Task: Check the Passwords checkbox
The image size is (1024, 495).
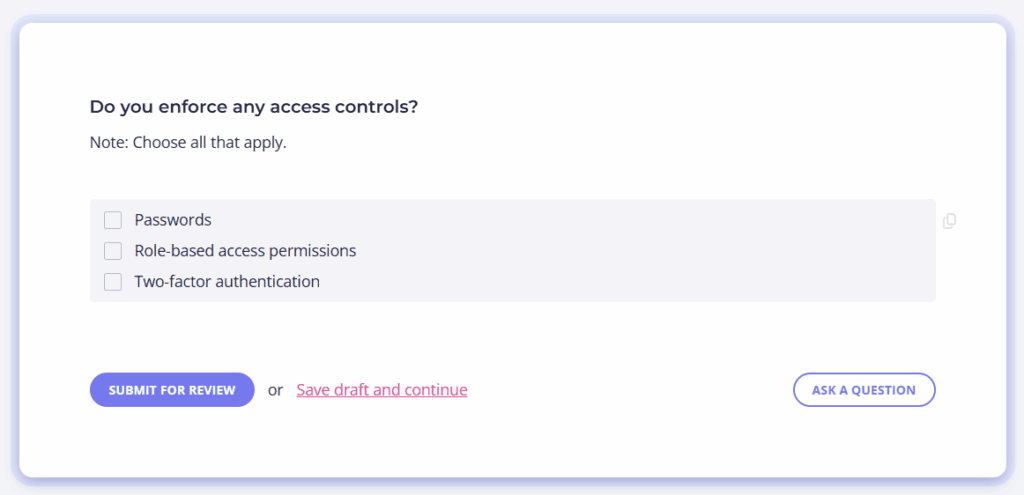Action: point(113,220)
